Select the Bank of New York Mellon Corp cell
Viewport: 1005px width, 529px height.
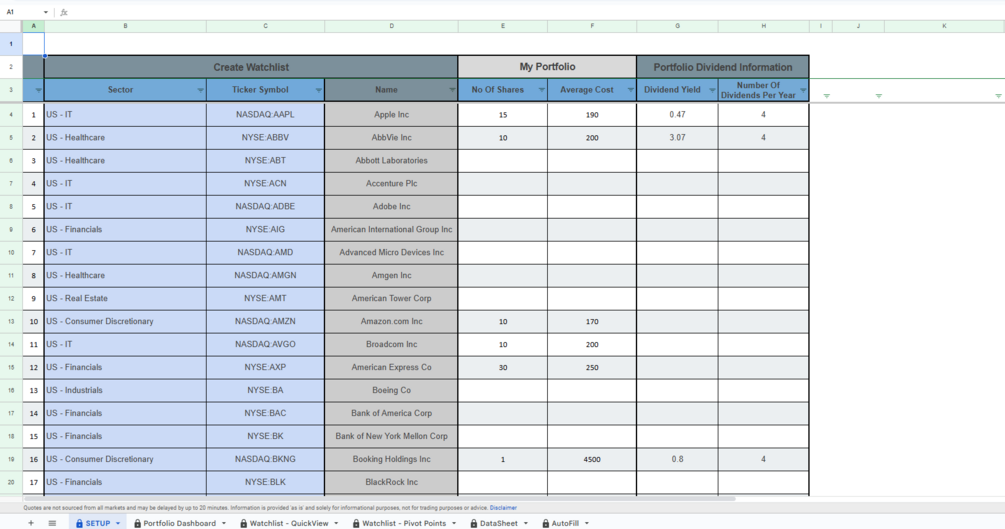point(392,437)
